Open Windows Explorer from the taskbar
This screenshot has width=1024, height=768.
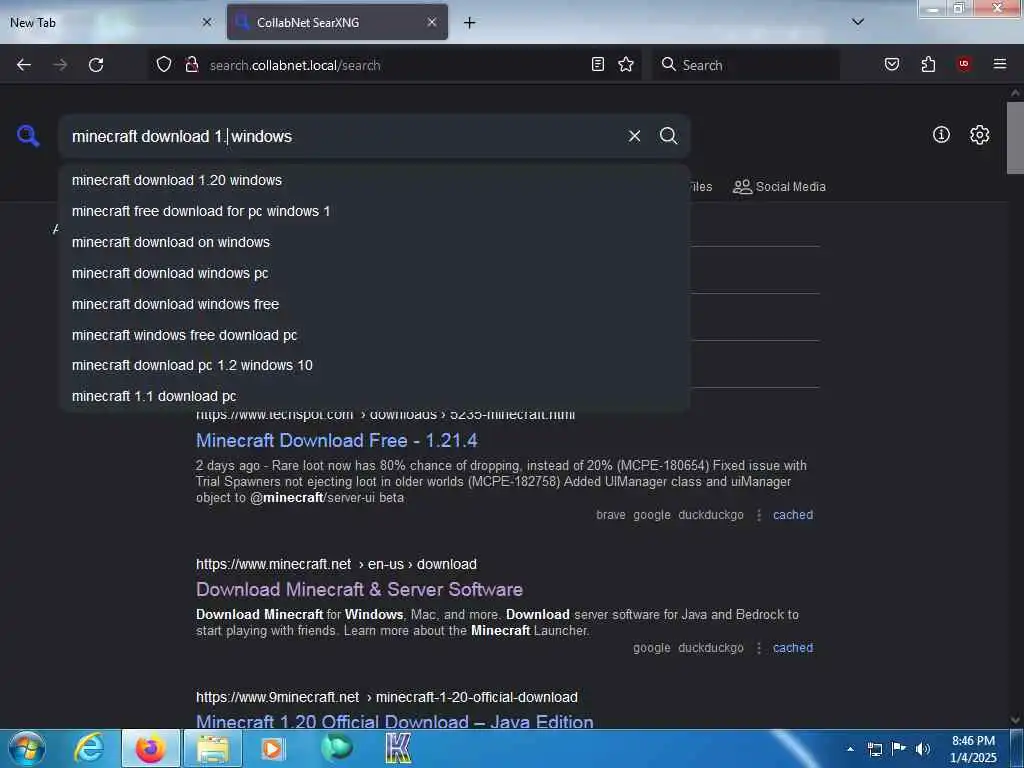[x=214, y=748]
